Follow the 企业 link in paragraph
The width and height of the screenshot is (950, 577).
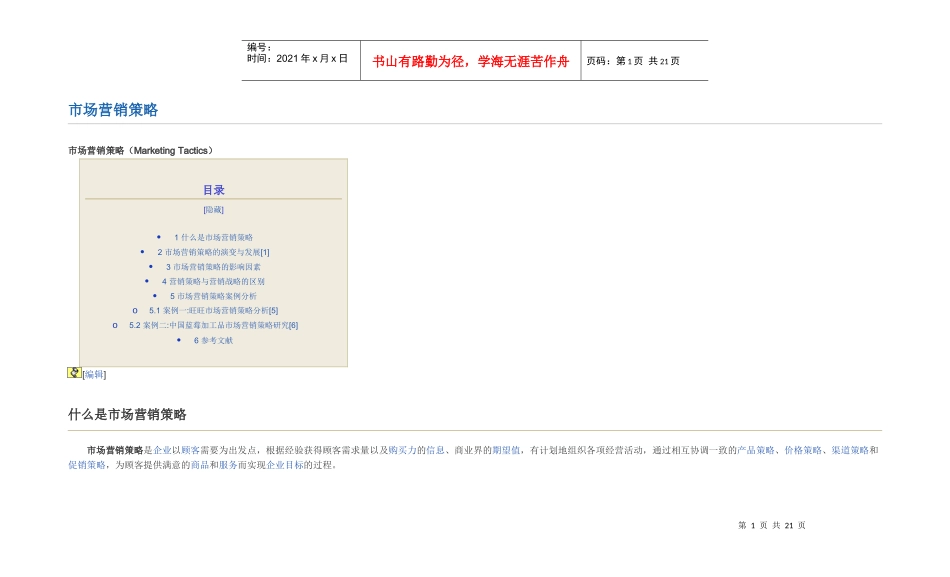pyautogui.click(x=162, y=450)
